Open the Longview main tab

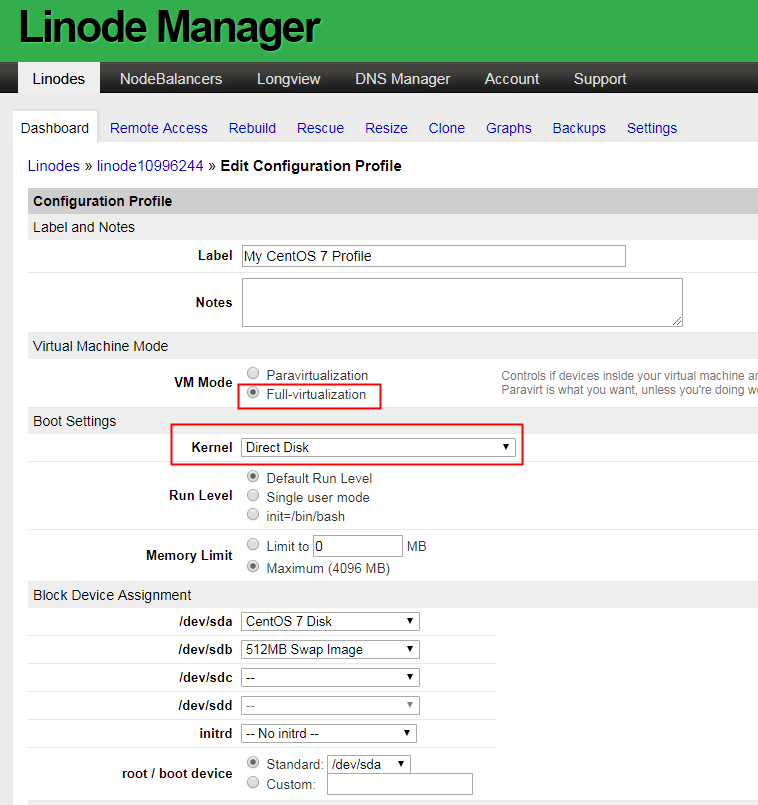pos(289,79)
